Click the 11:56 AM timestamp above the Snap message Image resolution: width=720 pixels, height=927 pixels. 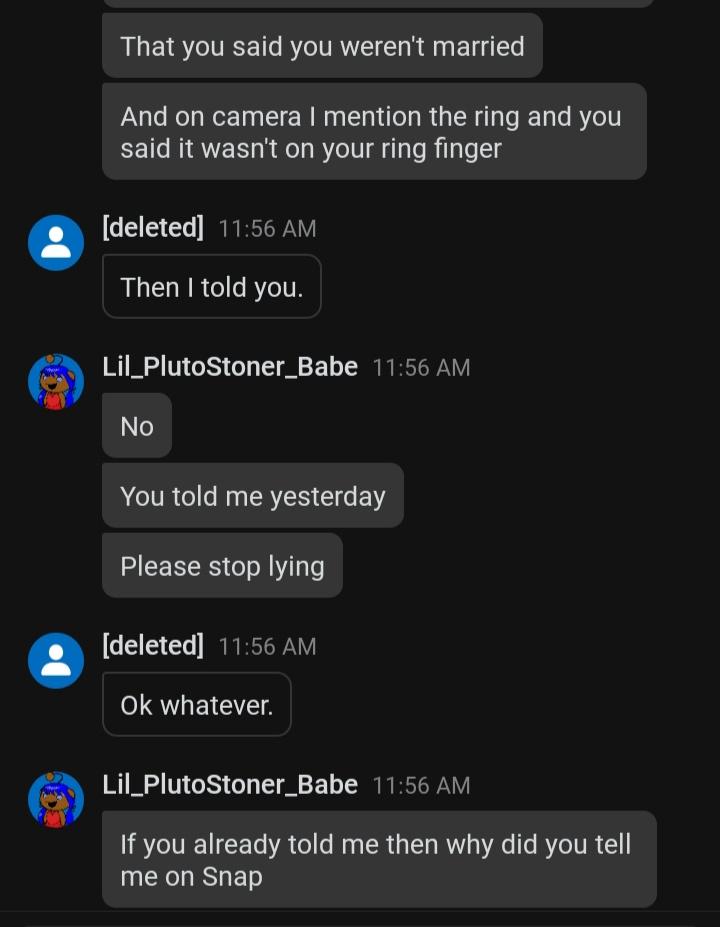(x=421, y=786)
